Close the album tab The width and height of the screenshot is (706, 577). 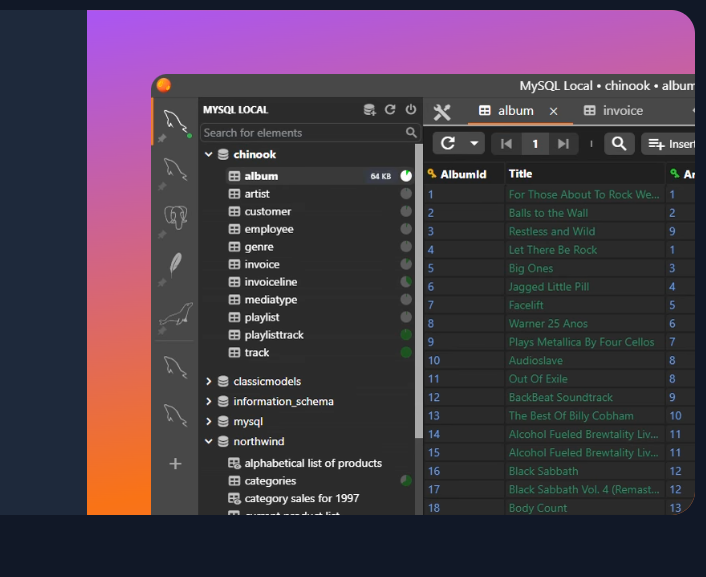tap(553, 111)
